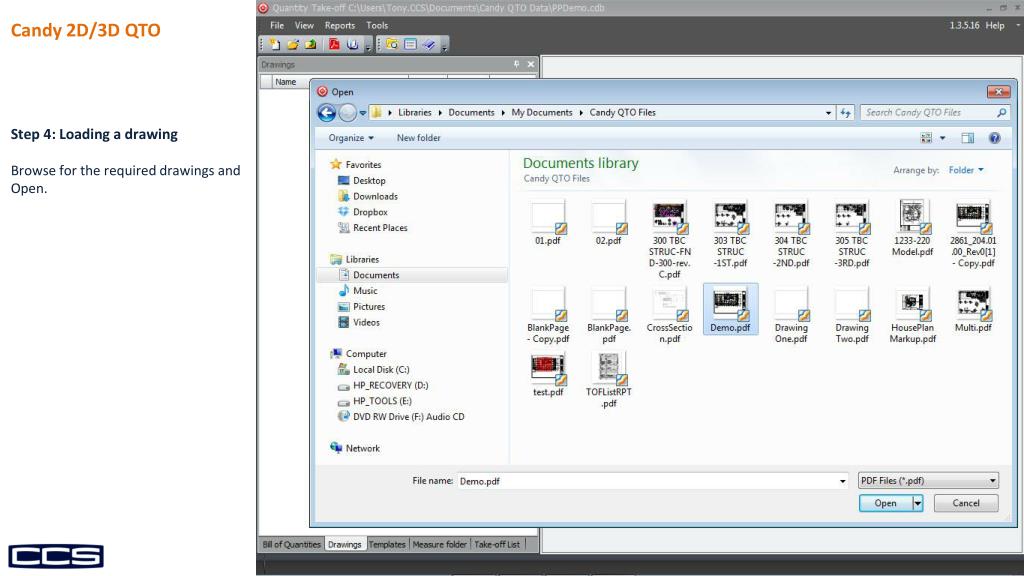Image resolution: width=1024 pixels, height=576 pixels.
Task: Select the test.pdf file thumbnail
Action: tap(548, 374)
